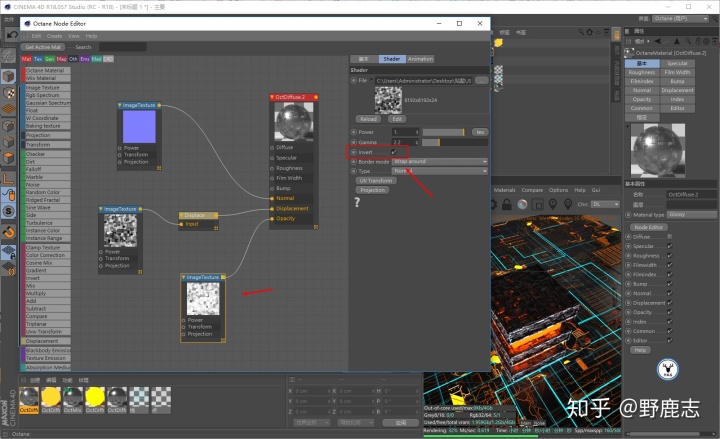Click the home icon in object manager header

(x=590, y=32)
